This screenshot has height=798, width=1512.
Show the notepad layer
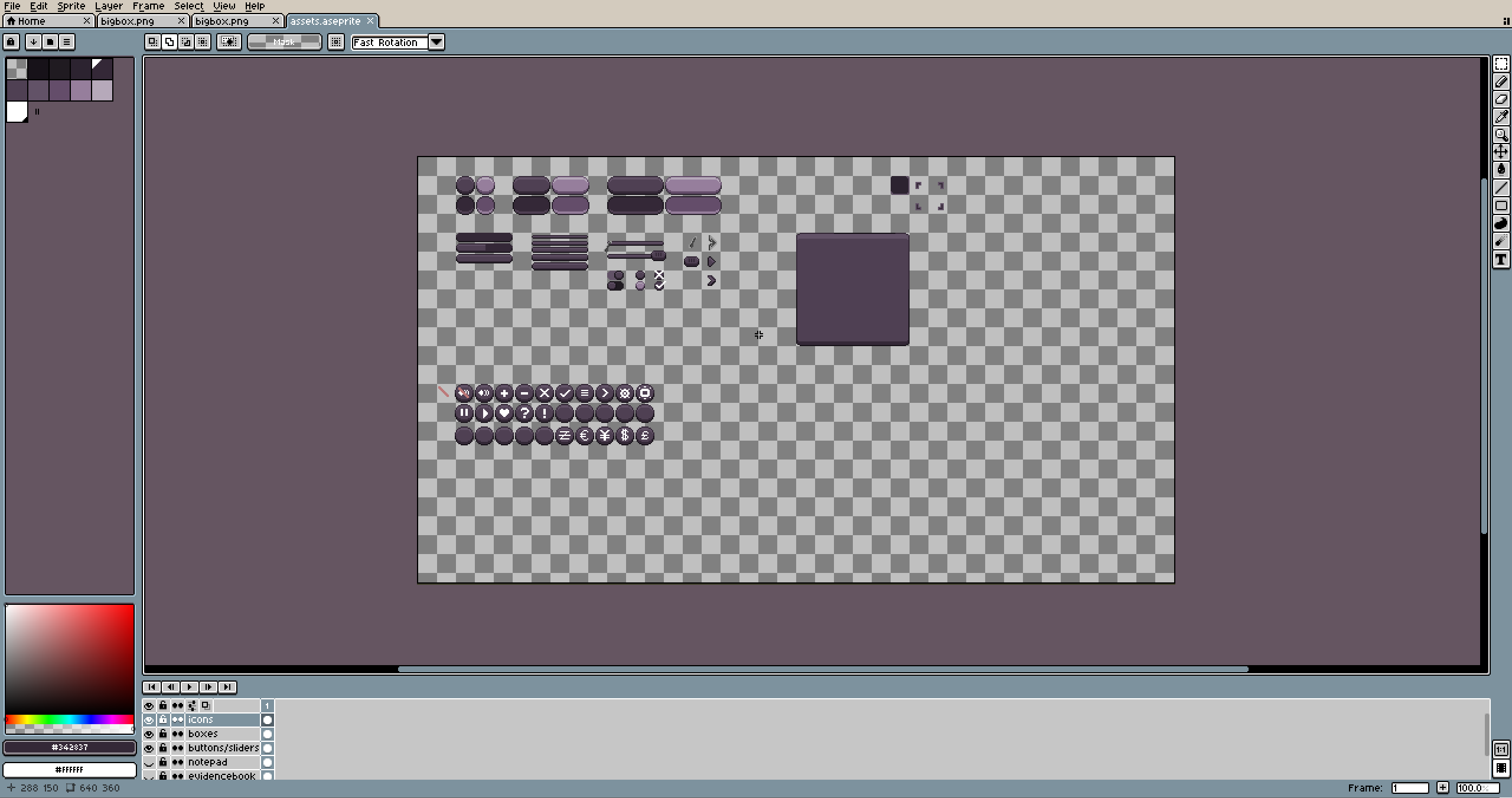click(149, 762)
